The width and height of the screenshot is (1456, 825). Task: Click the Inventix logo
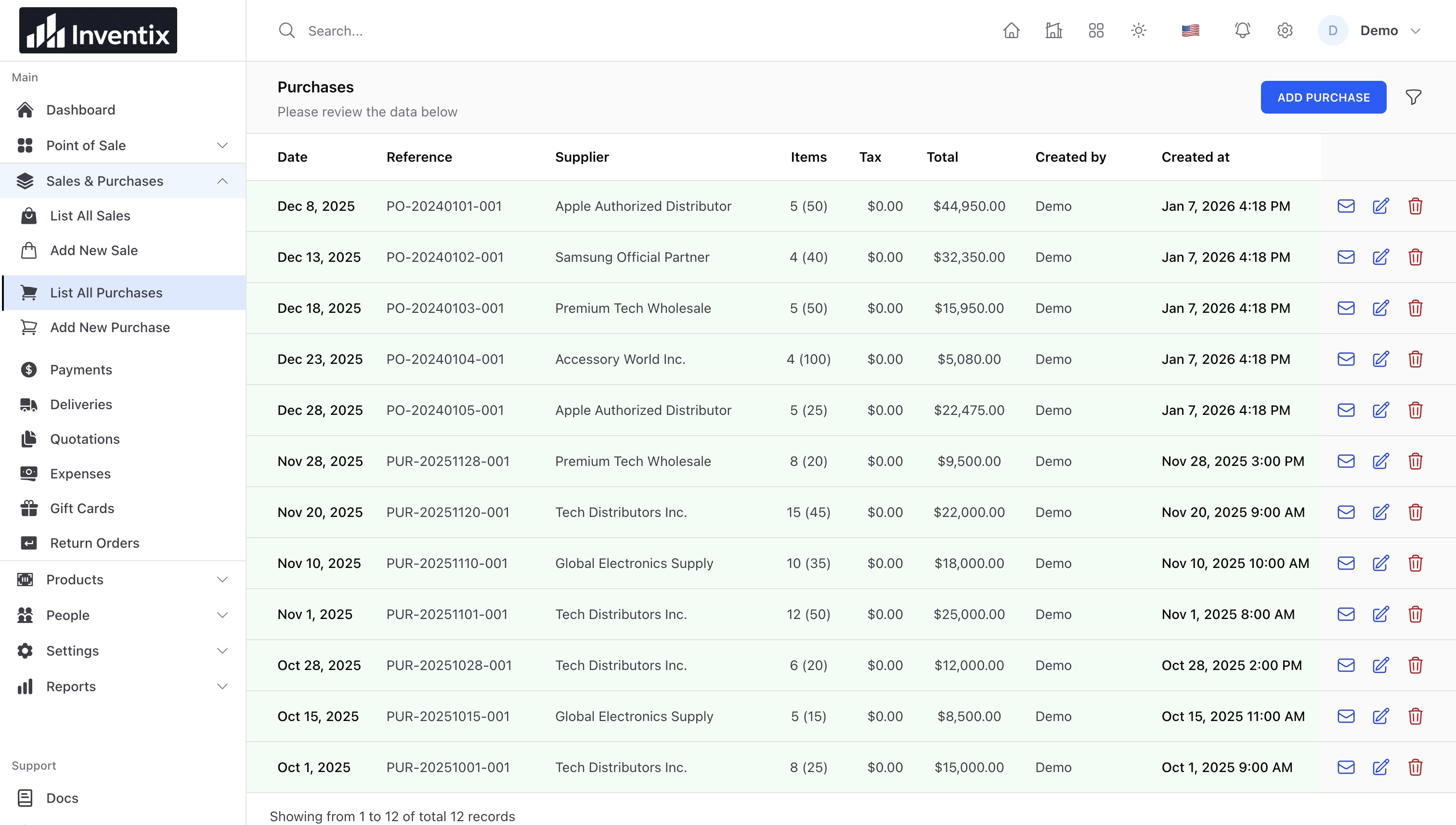(98, 31)
